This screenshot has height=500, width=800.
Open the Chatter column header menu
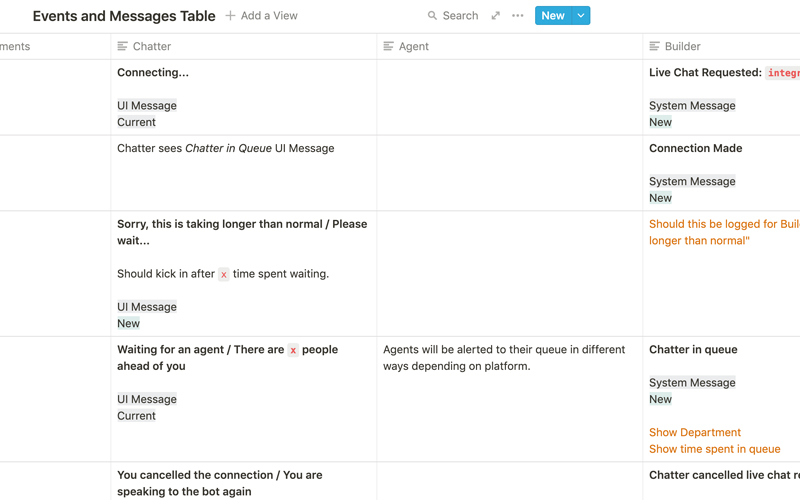coord(244,46)
